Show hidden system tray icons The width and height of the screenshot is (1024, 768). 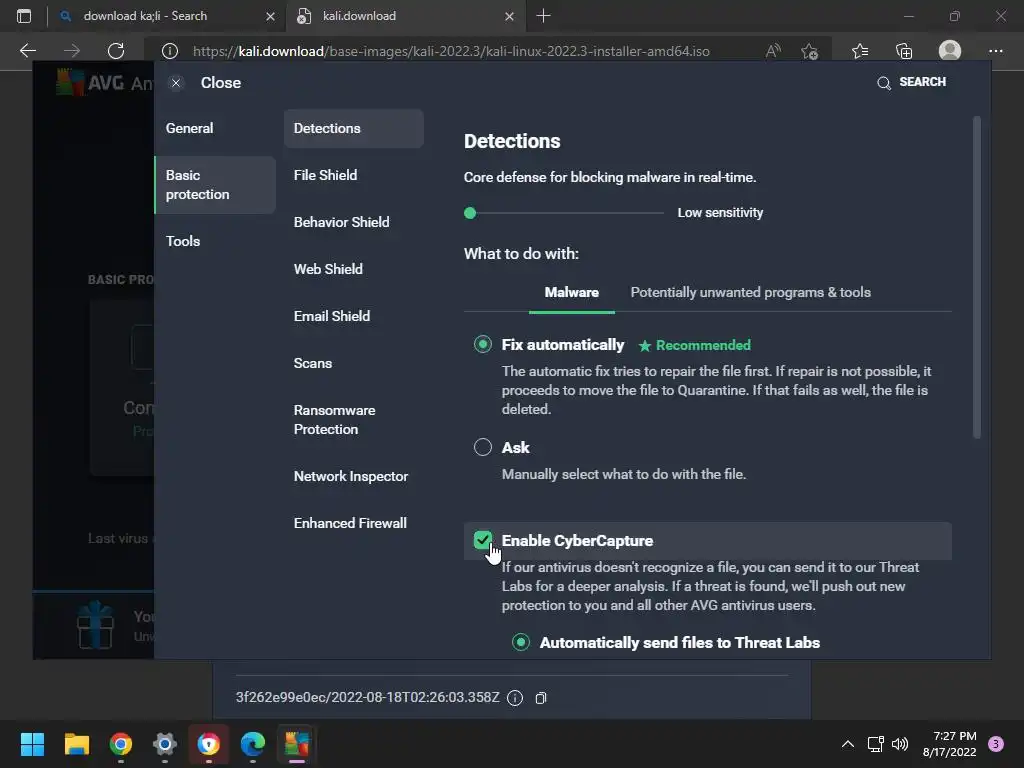click(x=848, y=744)
